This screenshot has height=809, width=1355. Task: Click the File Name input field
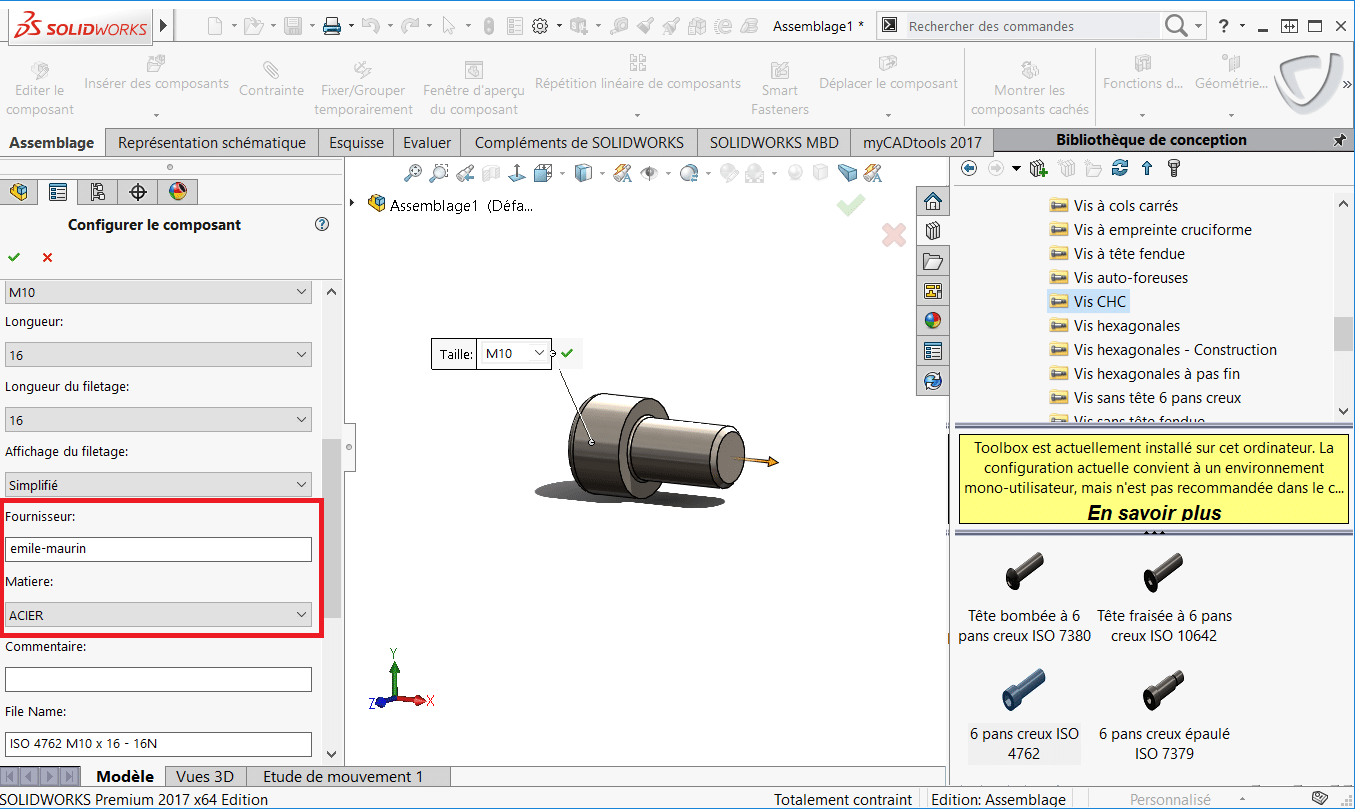click(x=158, y=744)
